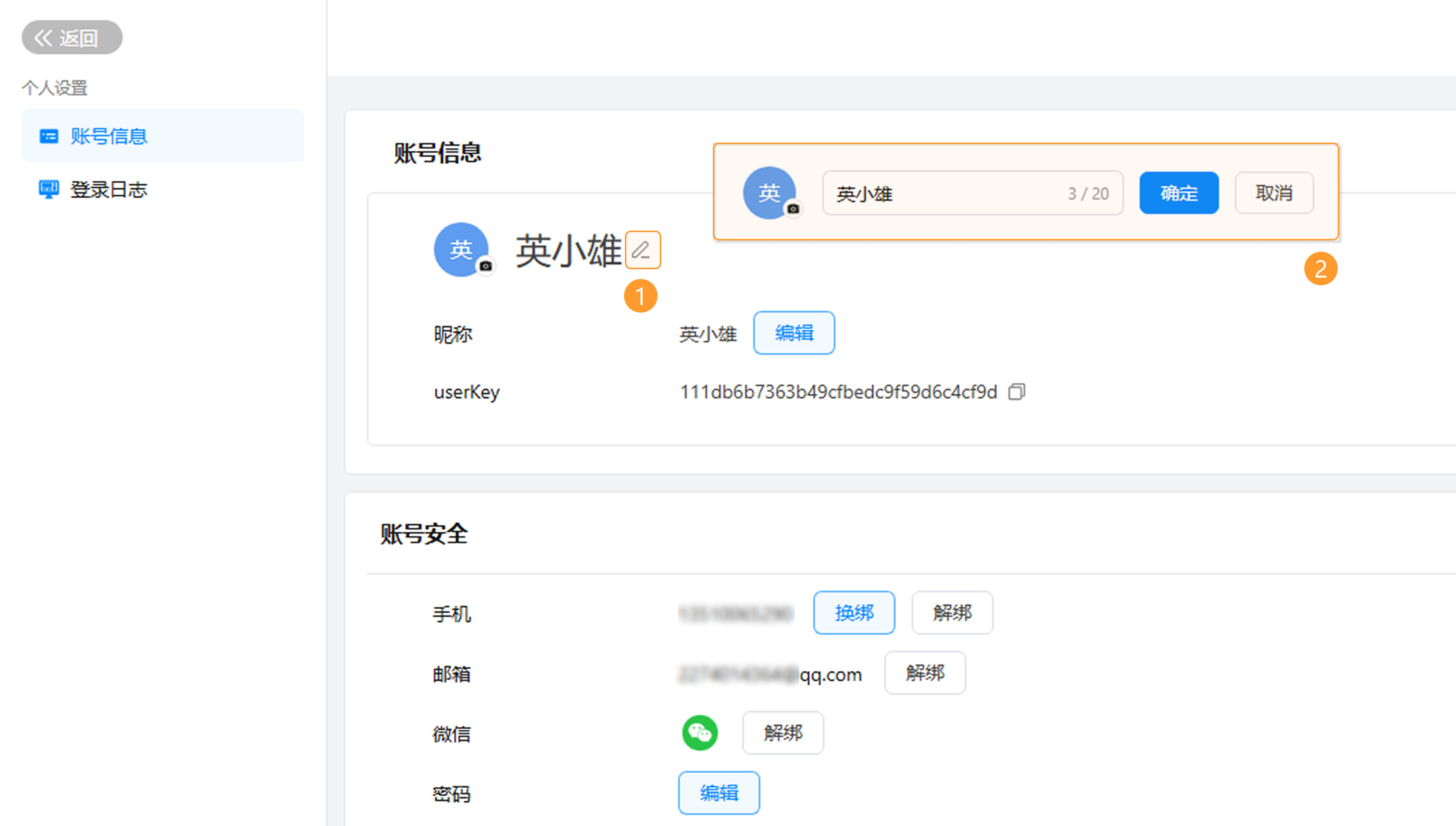Cancel name editing with 取消
This screenshot has height=826, width=1456.
1274,193
